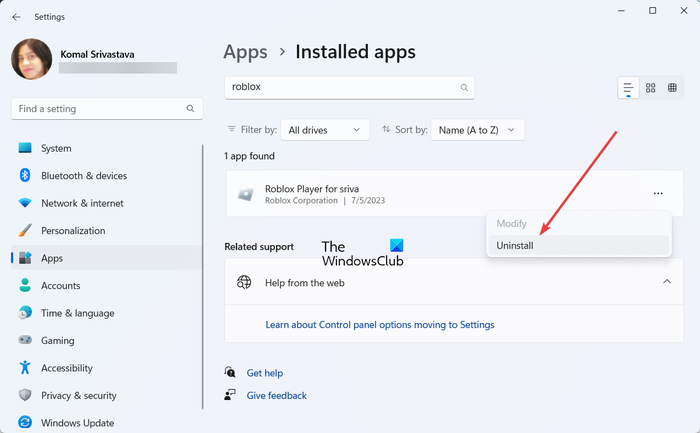Collapse the Help from the web section
The height and width of the screenshot is (433, 700).
(x=666, y=282)
